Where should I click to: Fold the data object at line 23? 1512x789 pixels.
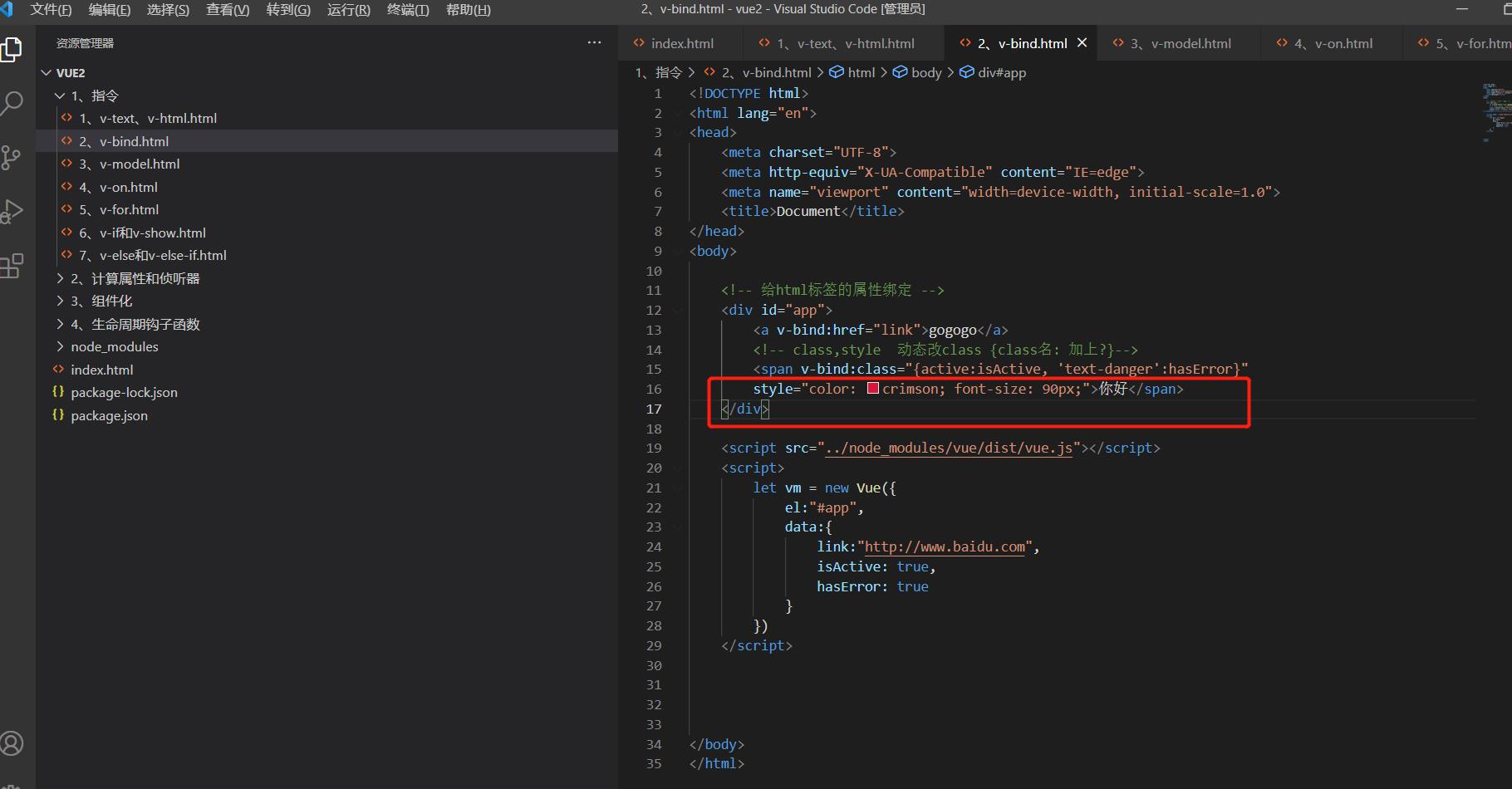pos(678,527)
